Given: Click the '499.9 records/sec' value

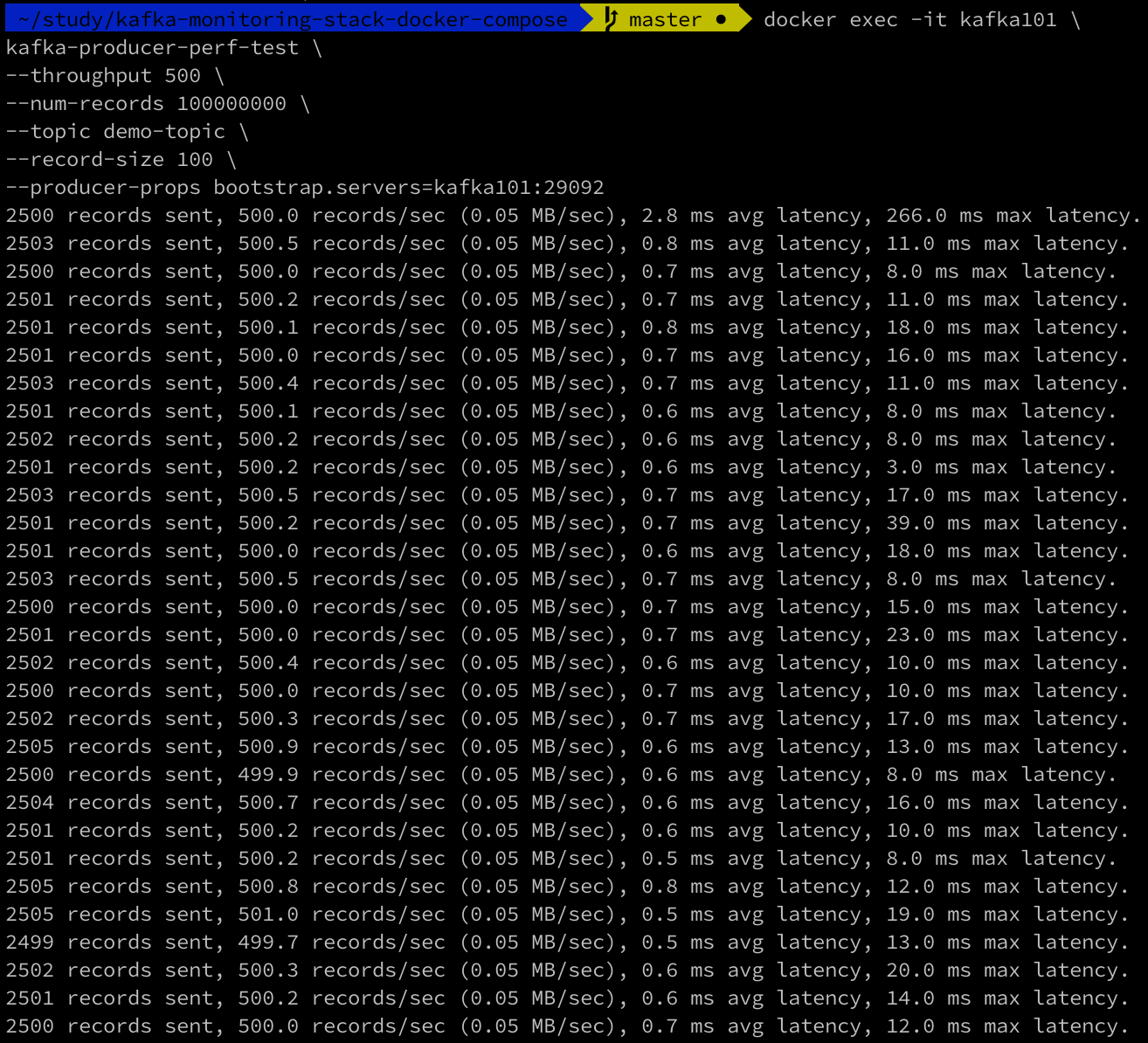Looking at the screenshot, I should click(x=342, y=774).
